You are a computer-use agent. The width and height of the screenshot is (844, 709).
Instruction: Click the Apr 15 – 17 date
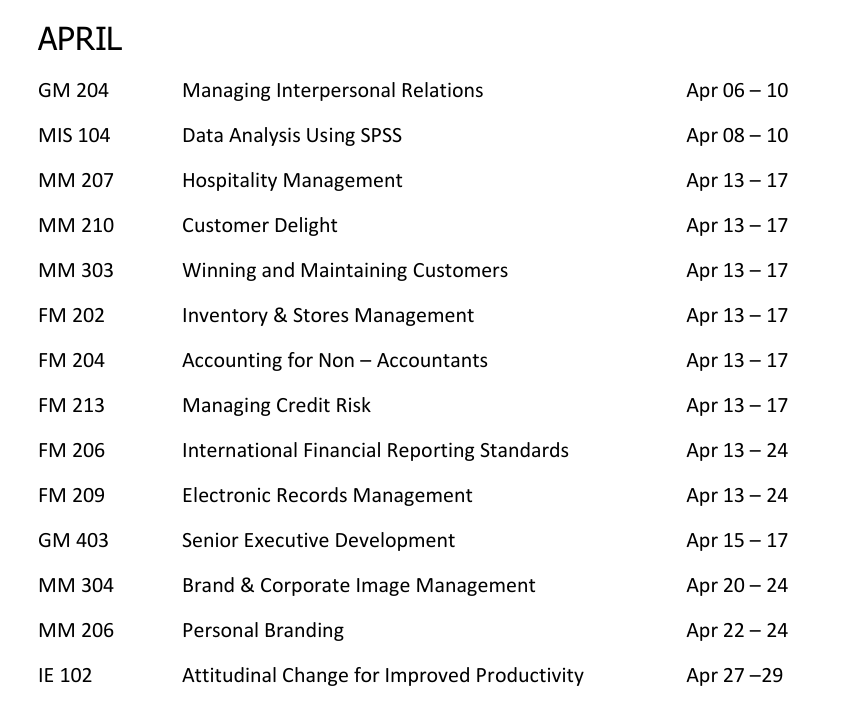(737, 540)
